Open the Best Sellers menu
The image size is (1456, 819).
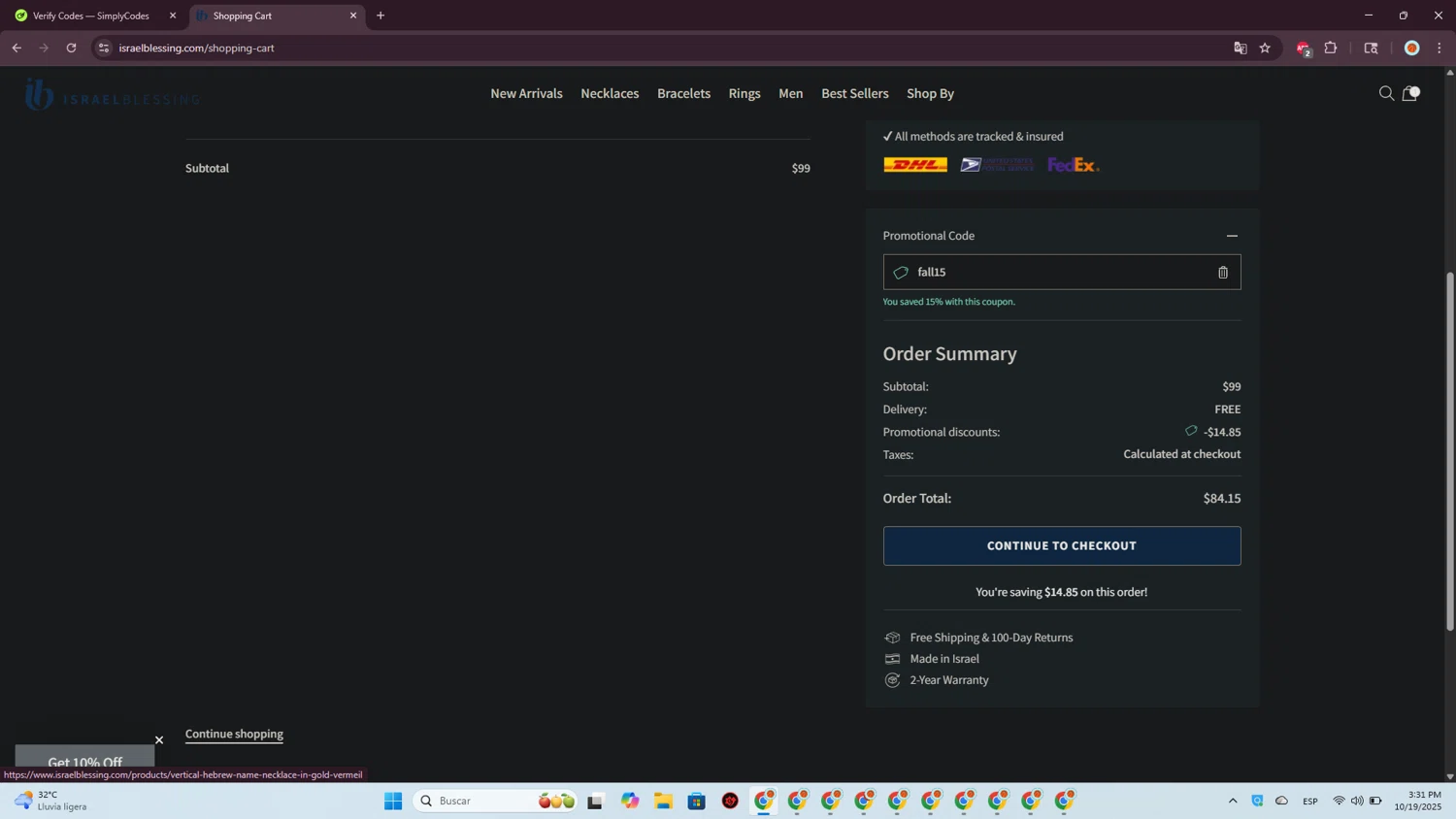tap(855, 93)
